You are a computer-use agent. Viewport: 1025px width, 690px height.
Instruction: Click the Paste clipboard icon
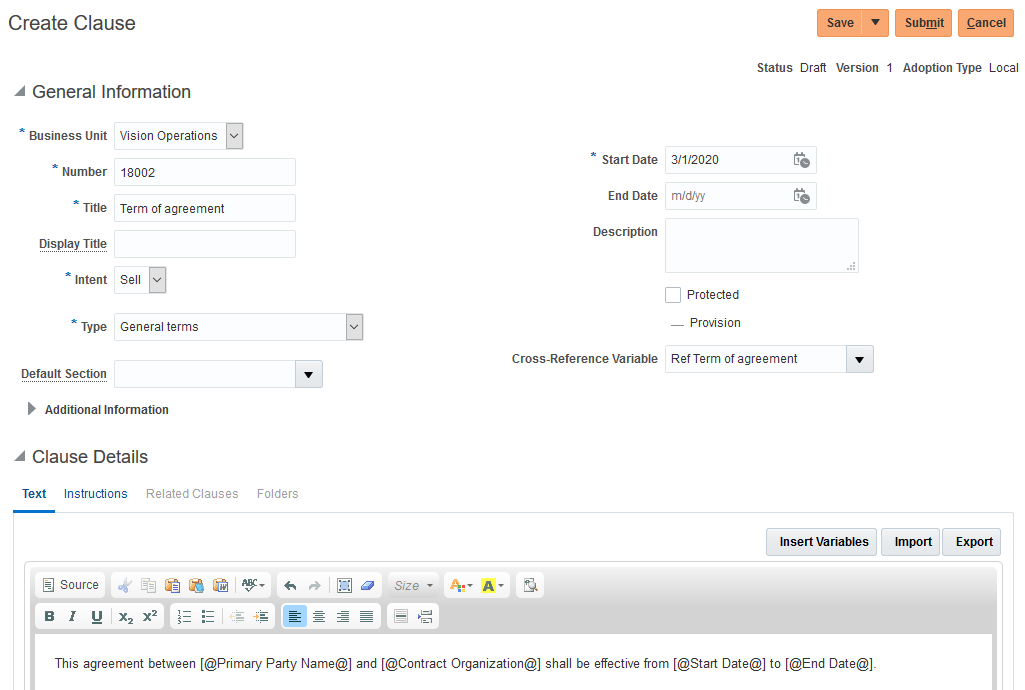coord(173,585)
